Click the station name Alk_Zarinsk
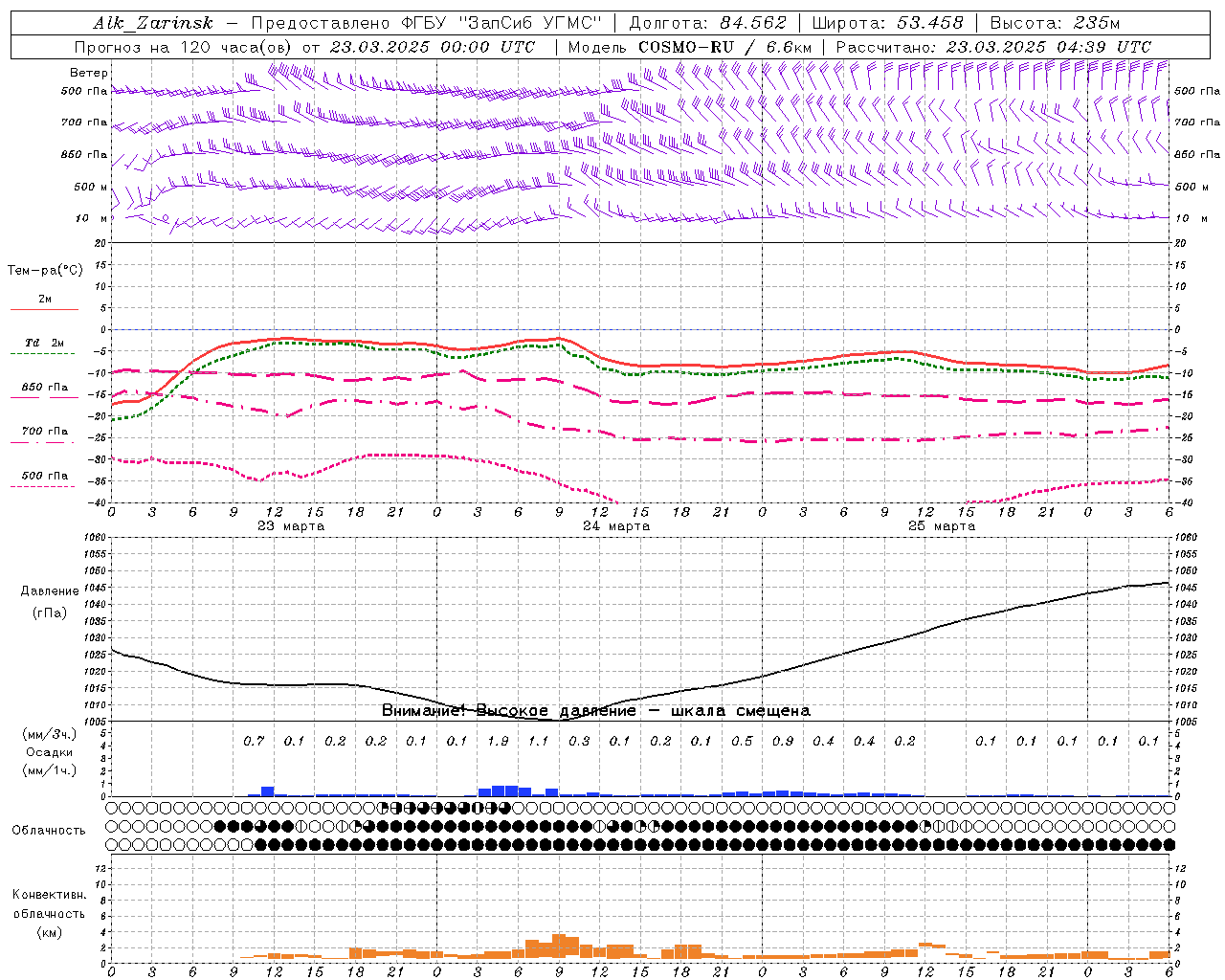This screenshot has width=1225, height=980. tap(153, 23)
